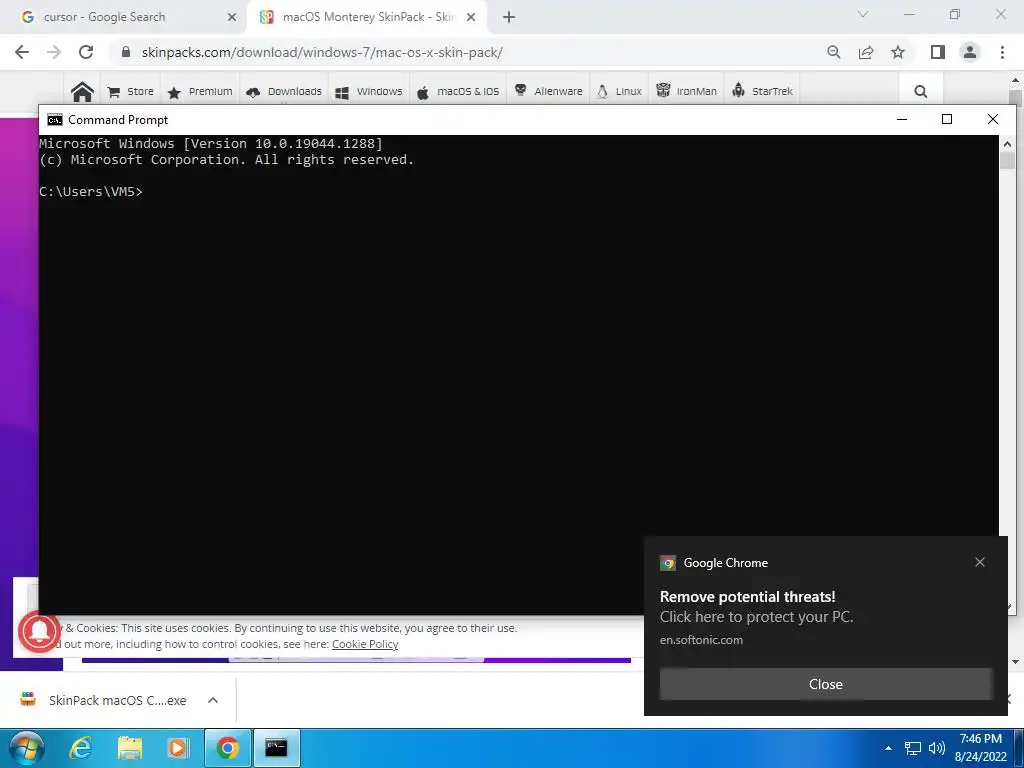The image size is (1024, 768).
Task: Expand Chrome tab search chevron
Action: click(x=863, y=14)
